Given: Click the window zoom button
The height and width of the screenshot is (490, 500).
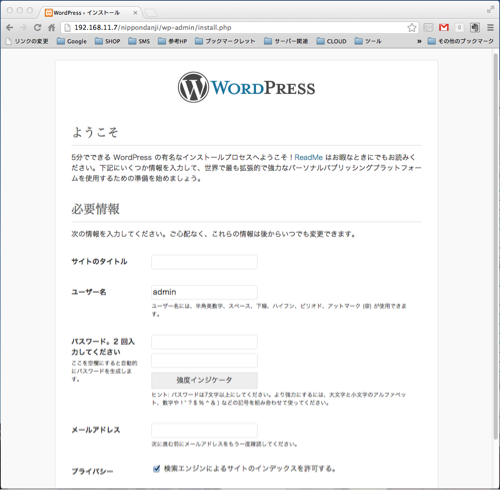Looking at the screenshot, I should click(30, 10).
